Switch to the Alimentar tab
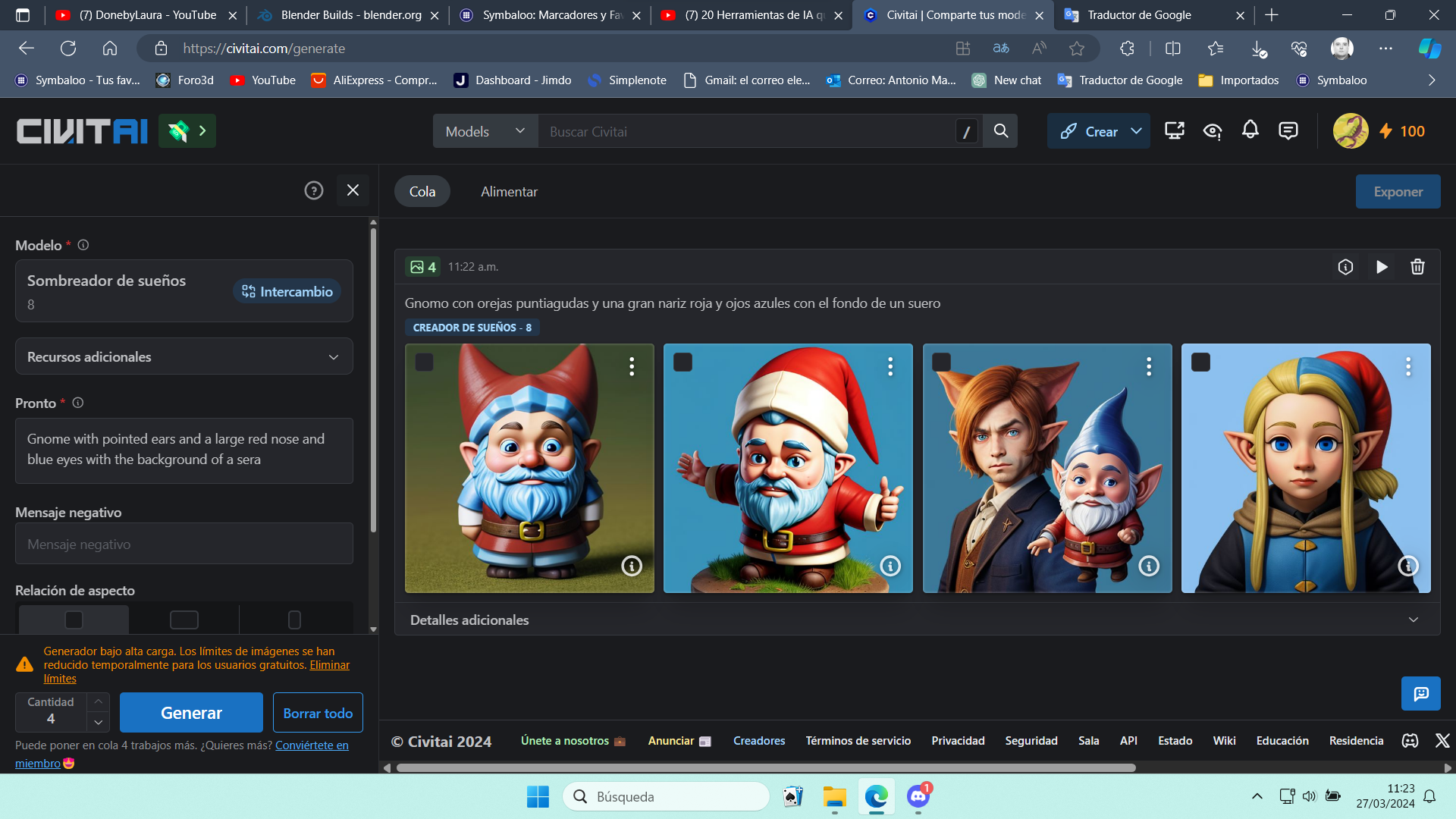1456x819 pixels. (x=509, y=192)
